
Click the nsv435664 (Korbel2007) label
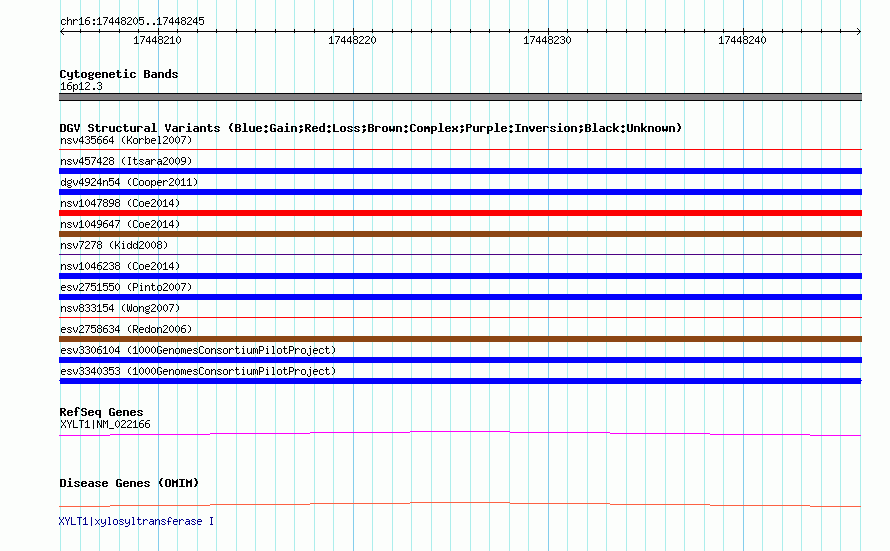(x=126, y=140)
